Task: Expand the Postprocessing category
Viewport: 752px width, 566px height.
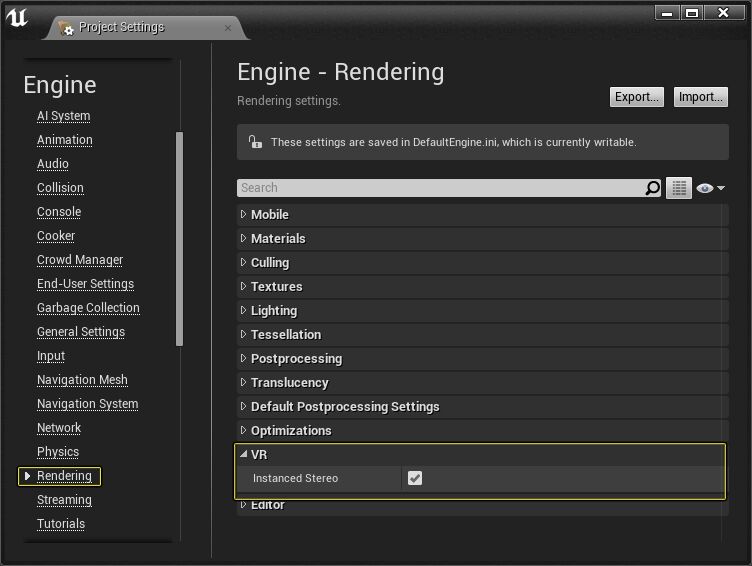Action: (x=295, y=359)
